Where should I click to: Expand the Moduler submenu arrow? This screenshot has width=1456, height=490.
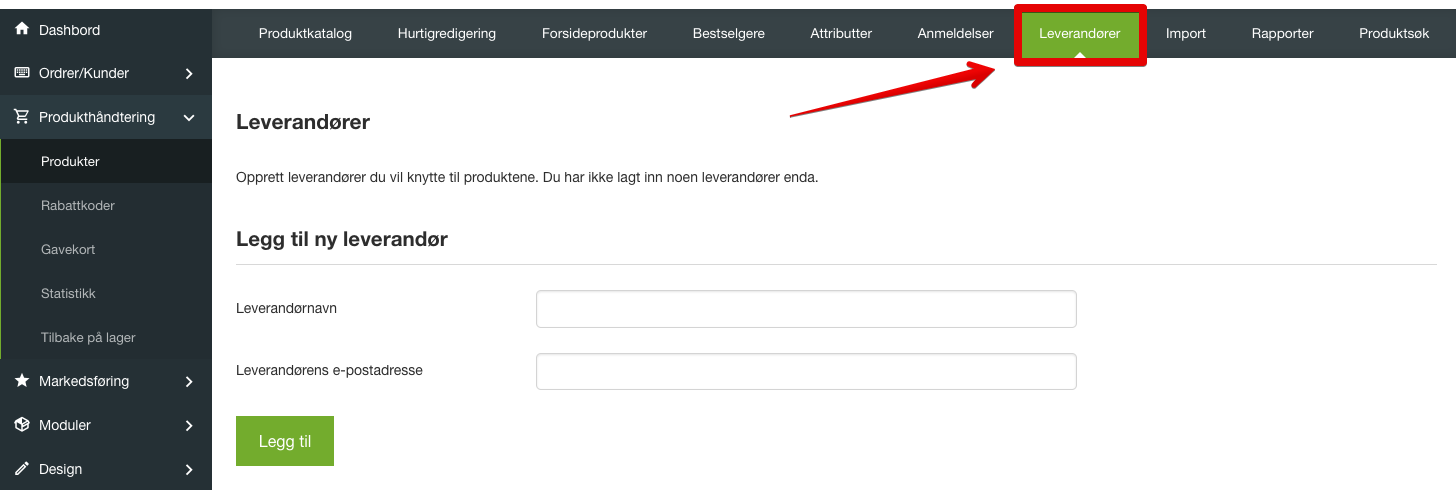tap(190, 425)
